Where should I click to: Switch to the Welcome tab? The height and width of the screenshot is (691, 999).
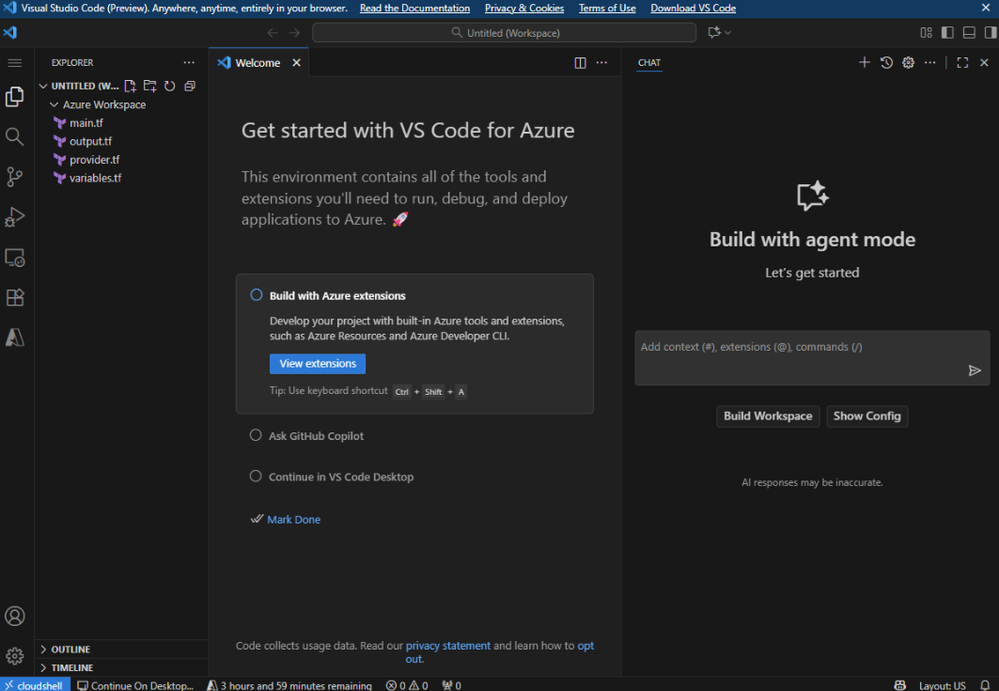click(x=257, y=62)
